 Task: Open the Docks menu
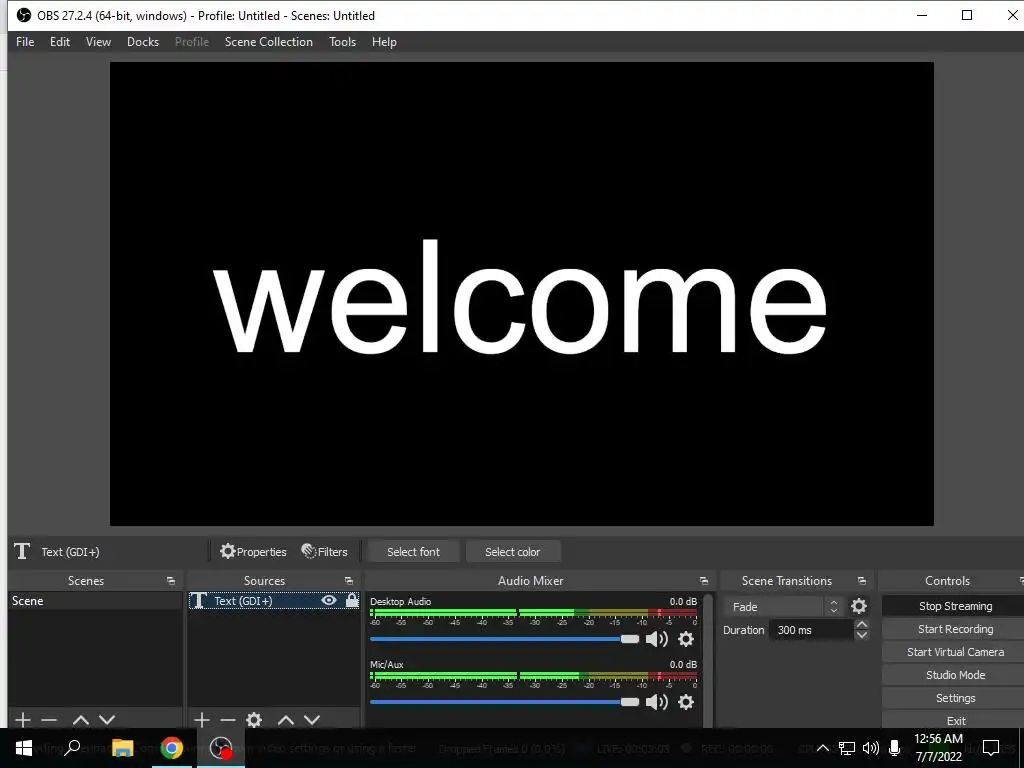143,42
